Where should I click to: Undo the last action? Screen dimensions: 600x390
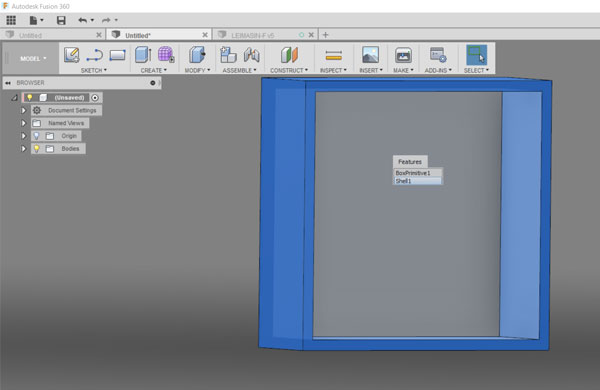tap(82, 20)
